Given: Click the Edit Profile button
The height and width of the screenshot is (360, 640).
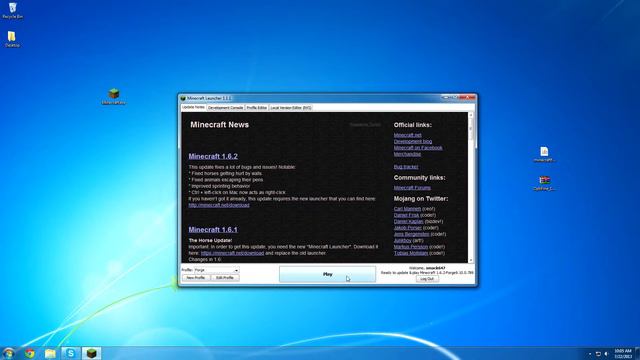Looking at the screenshot, I should [225, 278].
